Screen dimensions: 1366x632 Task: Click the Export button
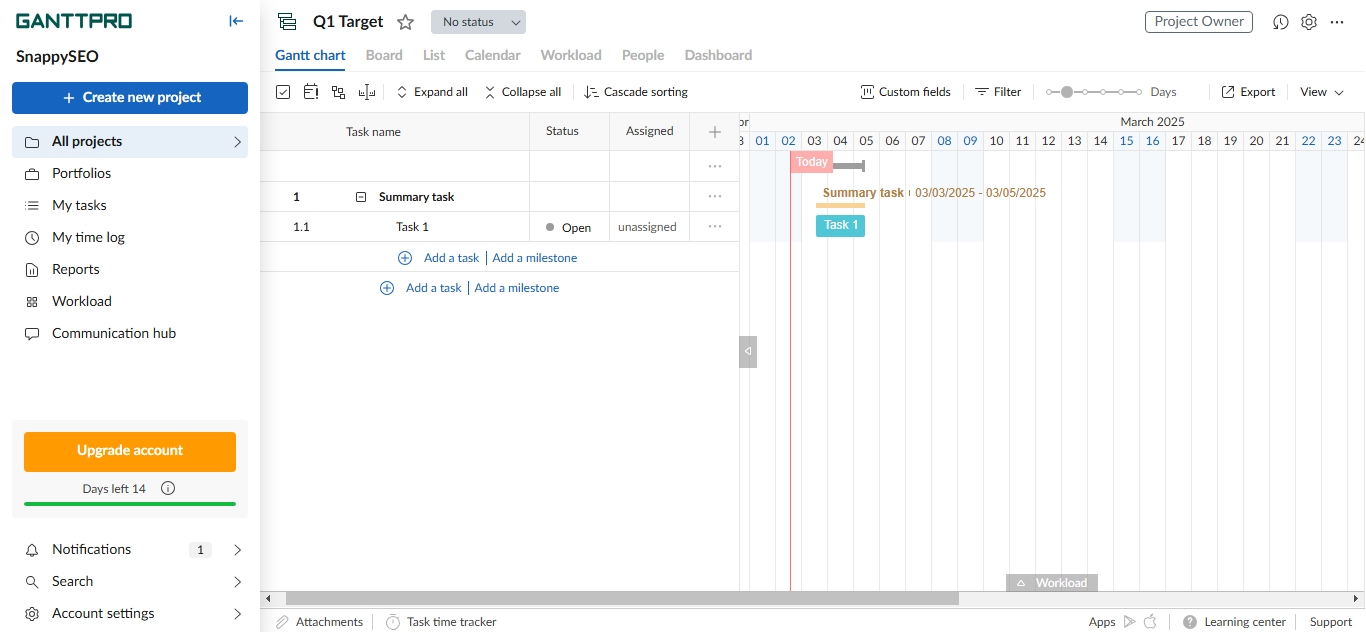tap(1248, 92)
